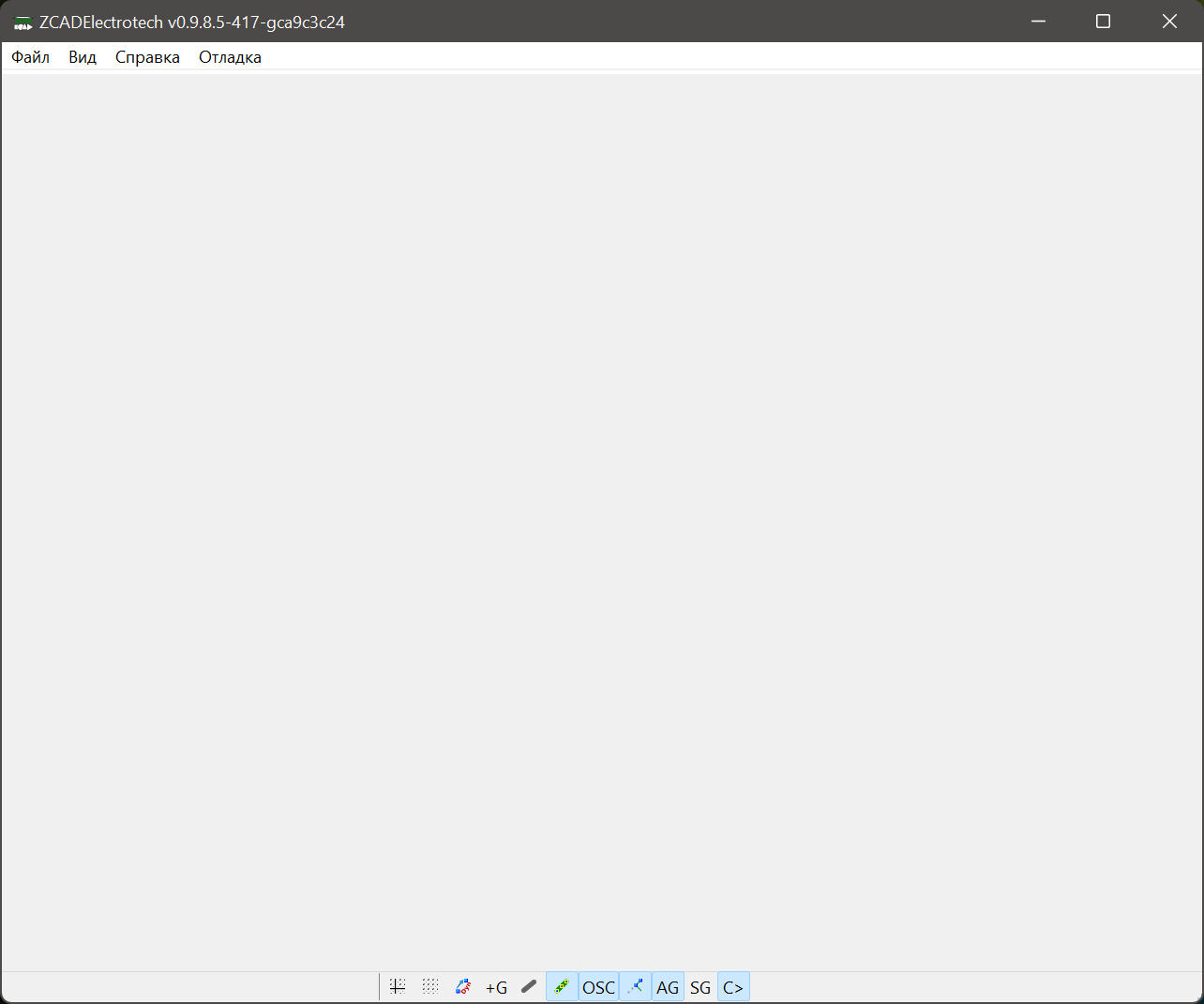Viewport: 1204px width, 1004px height.
Task: Toggle the C> command line button
Action: coord(733,987)
